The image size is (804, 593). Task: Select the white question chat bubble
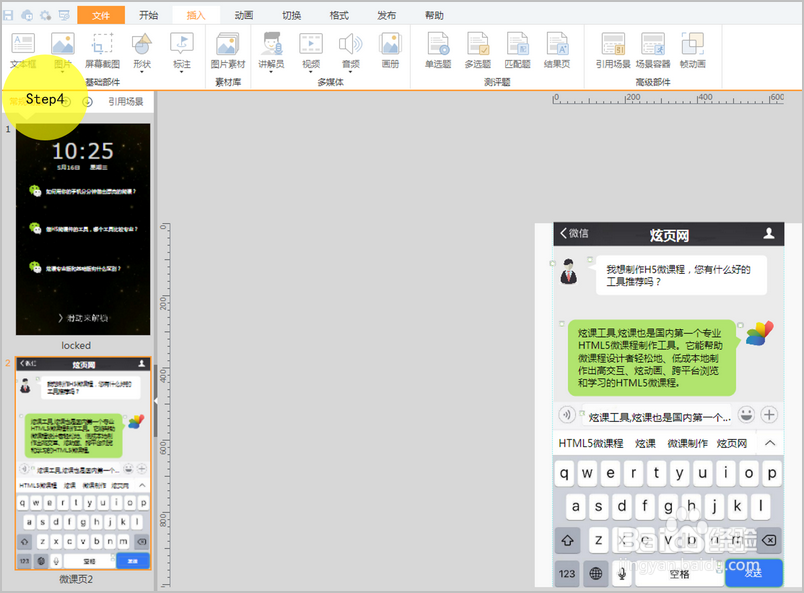pos(681,275)
